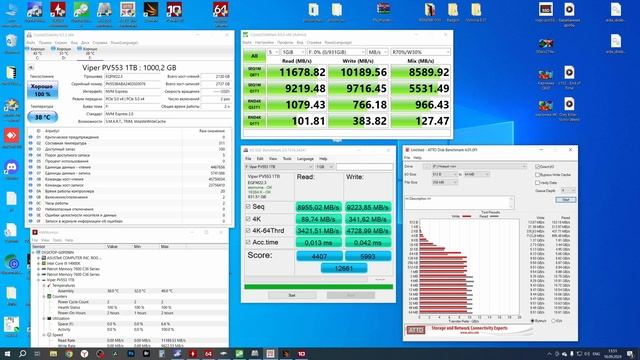Click the red 64 AIDA64 taskbar icon
This screenshot has width=640, height=360.
pos(208,354)
